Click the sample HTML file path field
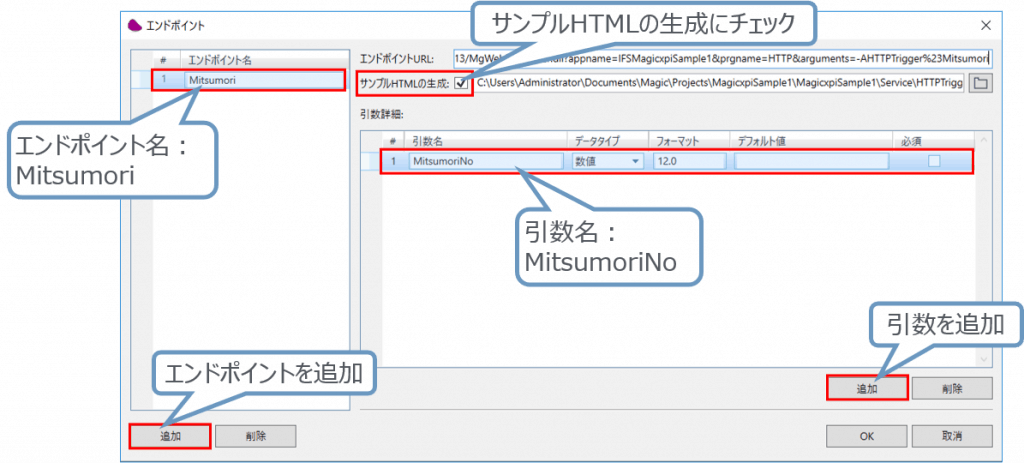1024x463 pixels. click(718, 83)
